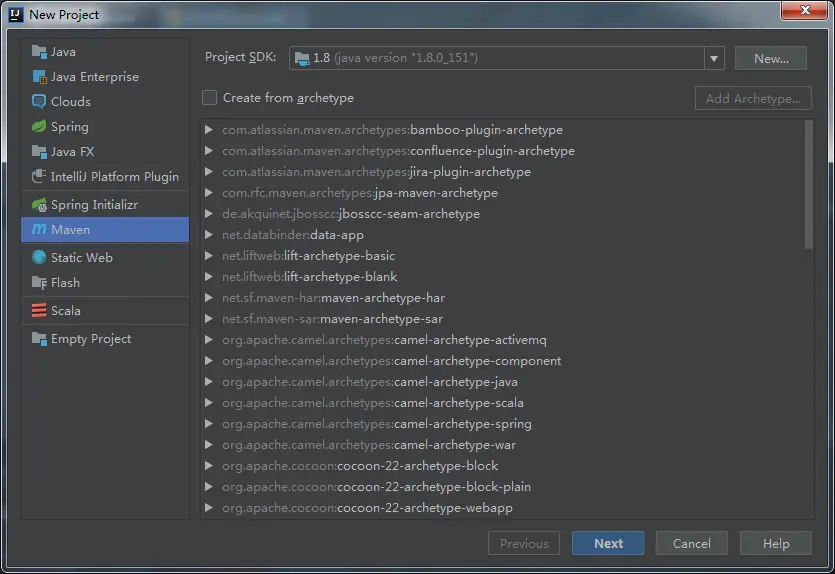The width and height of the screenshot is (835, 574).
Task: Expand bamboo-plugin-archetype node
Action: pyautogui.click(x=209, y=129)
